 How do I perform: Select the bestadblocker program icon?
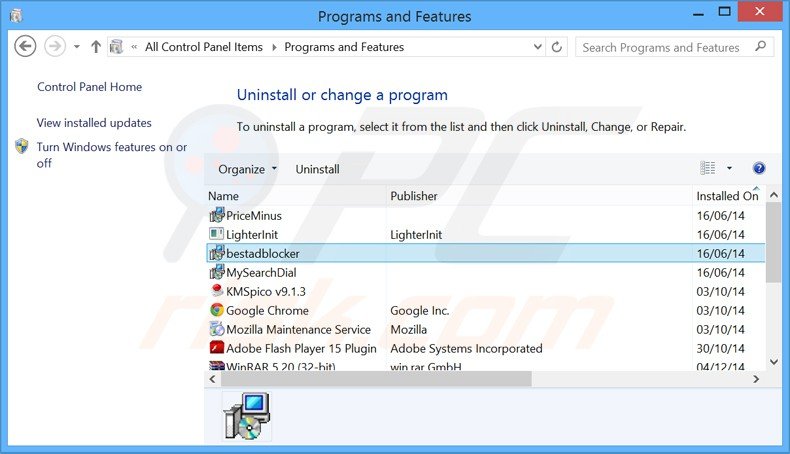coord(217,253)
